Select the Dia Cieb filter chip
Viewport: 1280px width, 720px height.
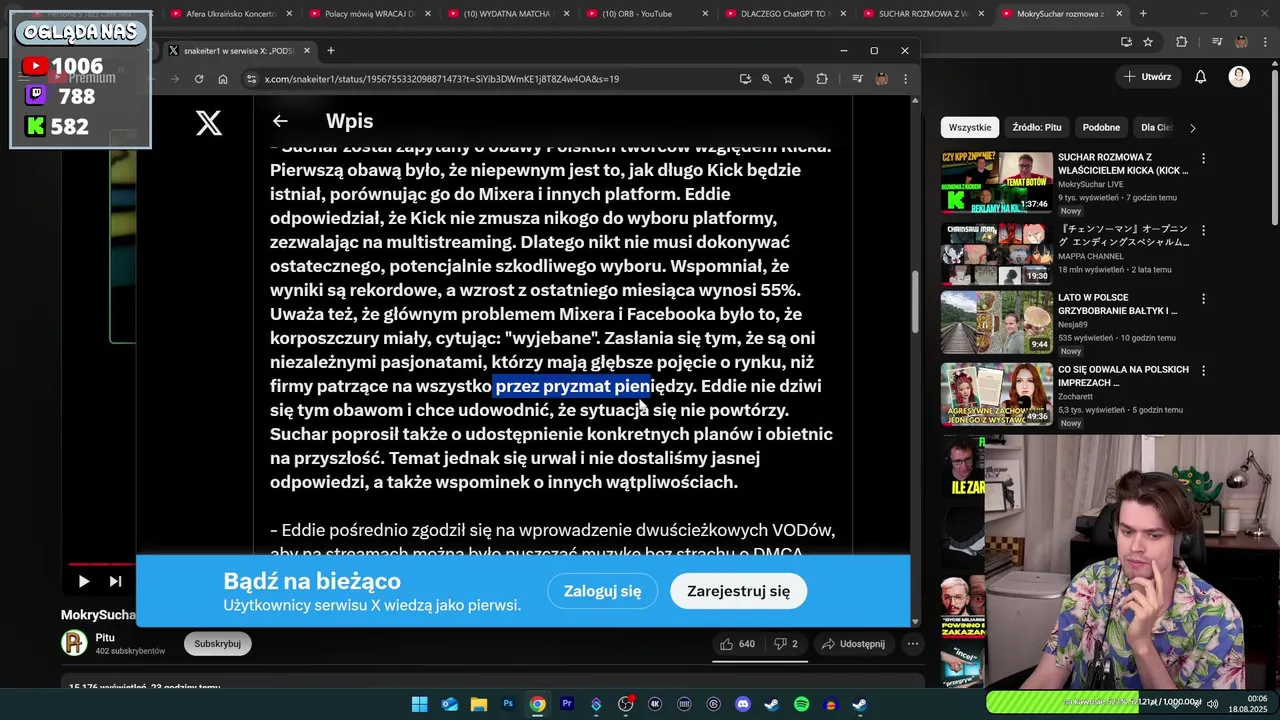pos(1157,127)
